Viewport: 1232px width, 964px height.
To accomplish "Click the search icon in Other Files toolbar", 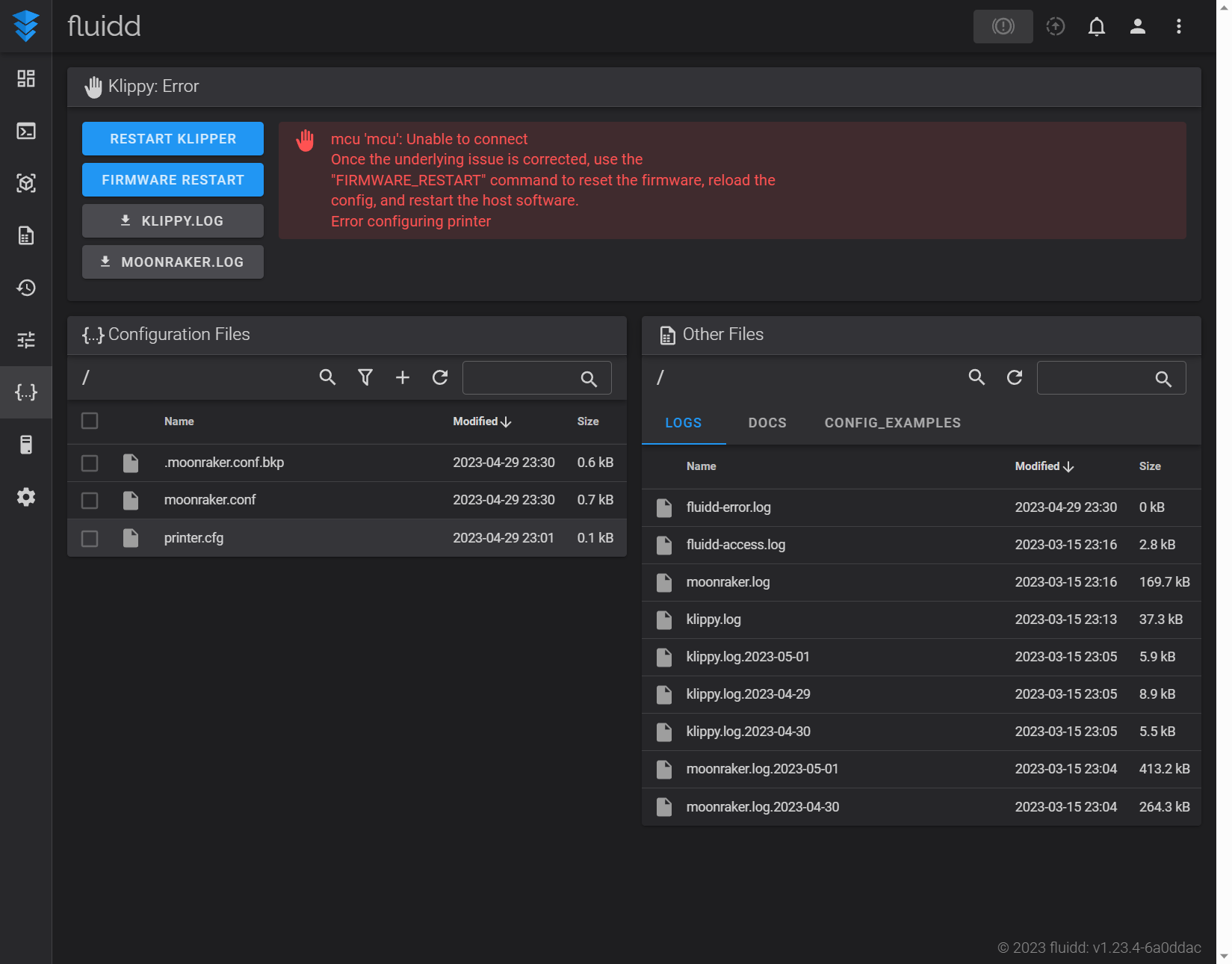I will click(976, 377).
